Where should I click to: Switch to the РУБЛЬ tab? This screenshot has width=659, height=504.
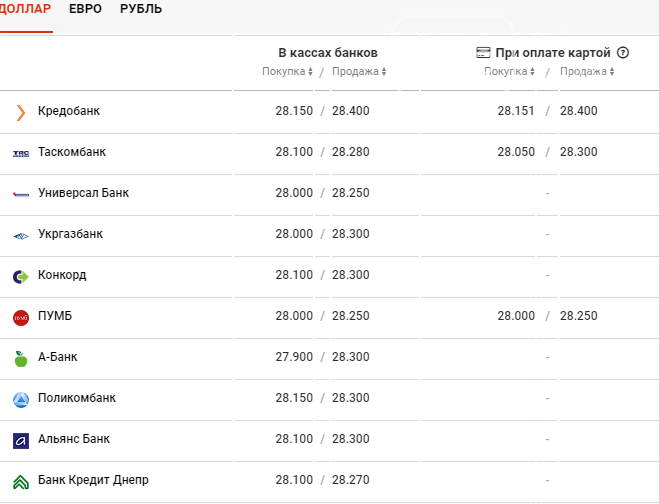(141, 10)
